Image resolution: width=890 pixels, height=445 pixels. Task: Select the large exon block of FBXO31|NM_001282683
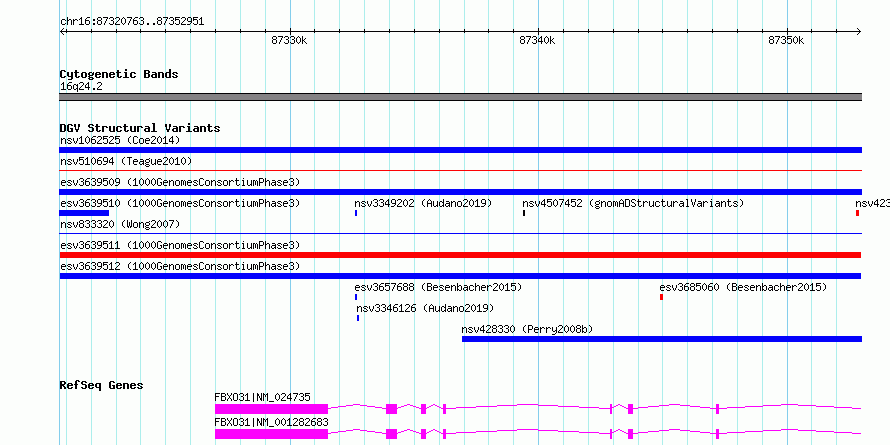pos(271,434)
